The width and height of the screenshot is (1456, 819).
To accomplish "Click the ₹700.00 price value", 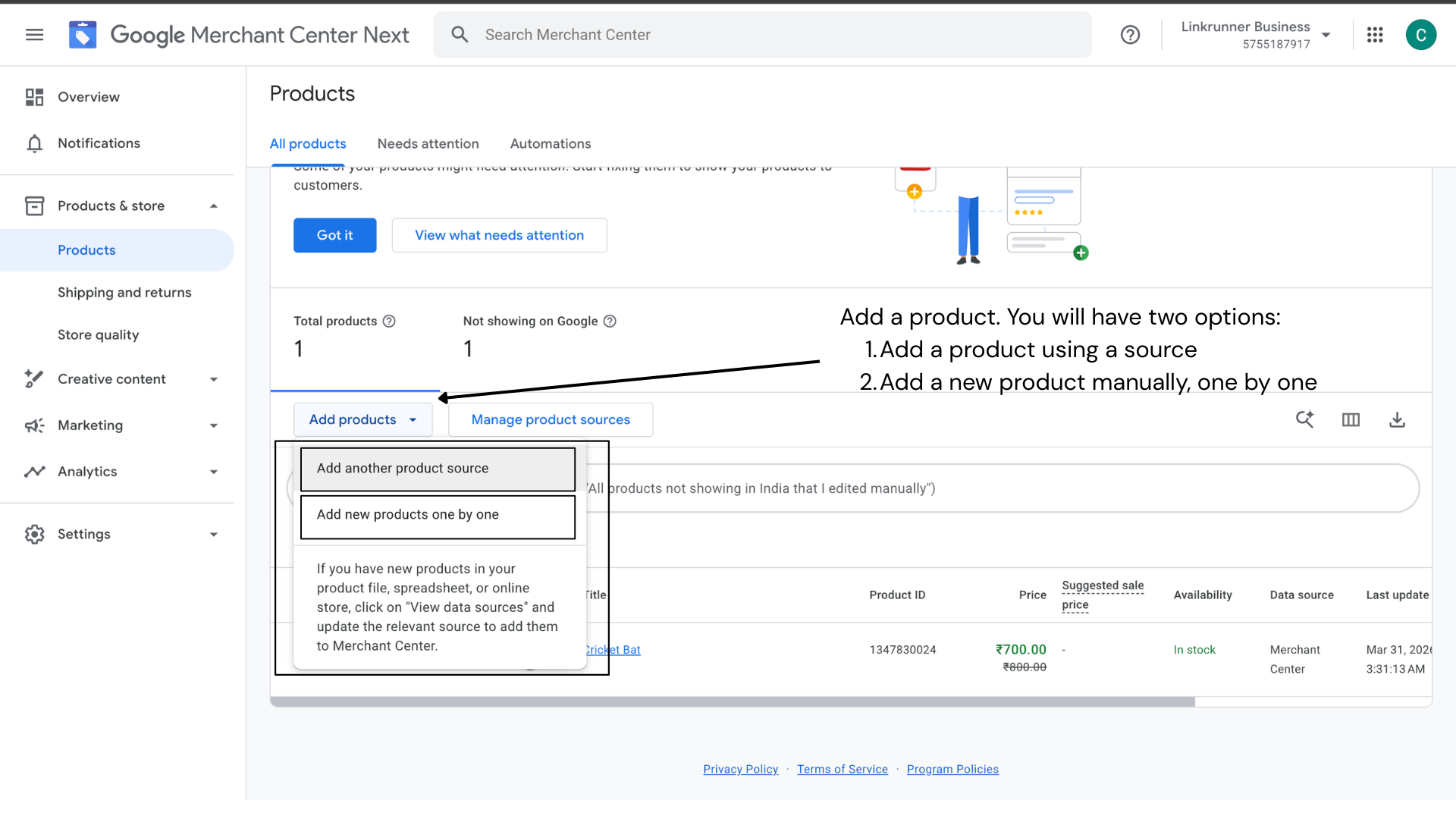I will 1021,650.
